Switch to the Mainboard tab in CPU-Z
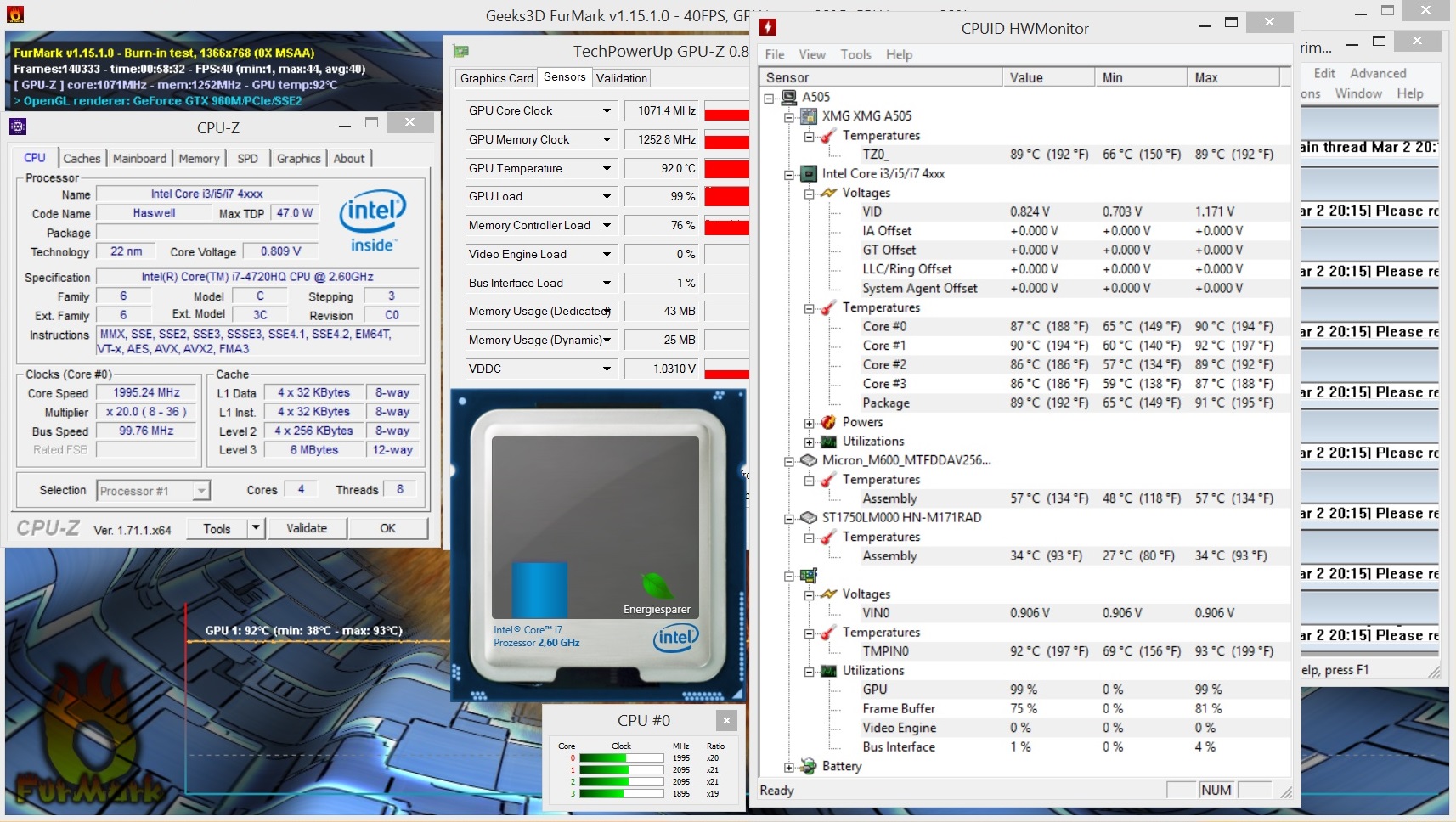 139,158
